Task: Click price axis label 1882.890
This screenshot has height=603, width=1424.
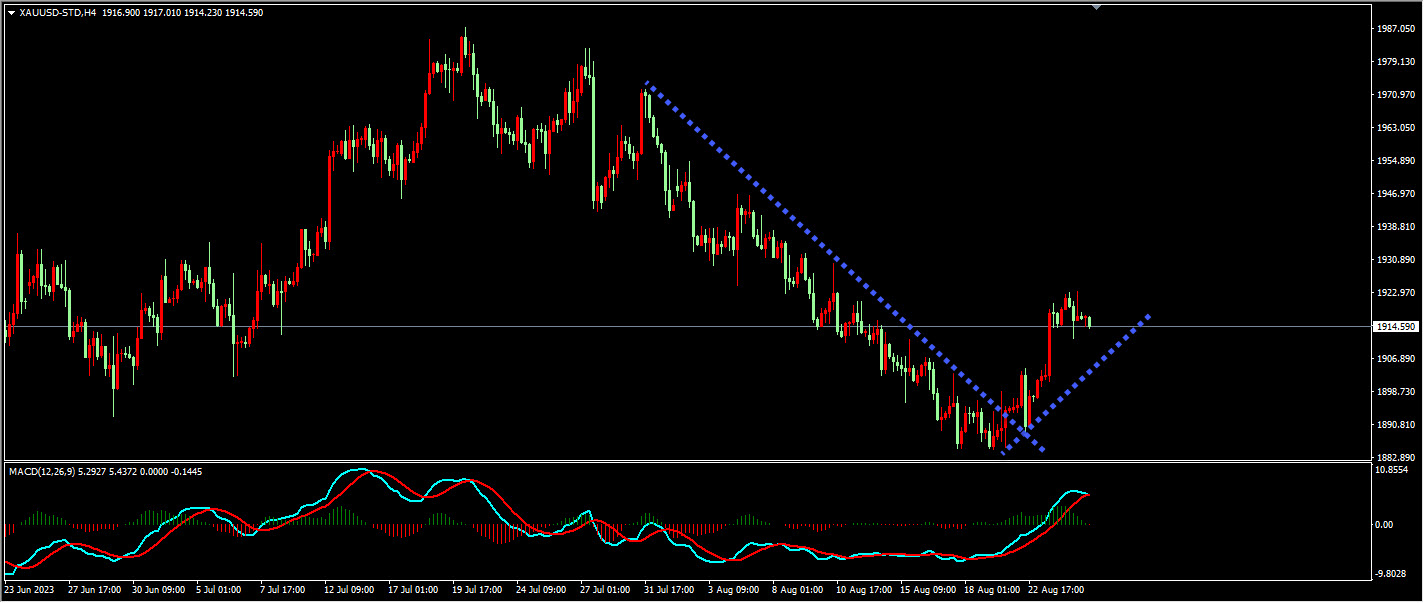Action: click(x=1394, y=458)
